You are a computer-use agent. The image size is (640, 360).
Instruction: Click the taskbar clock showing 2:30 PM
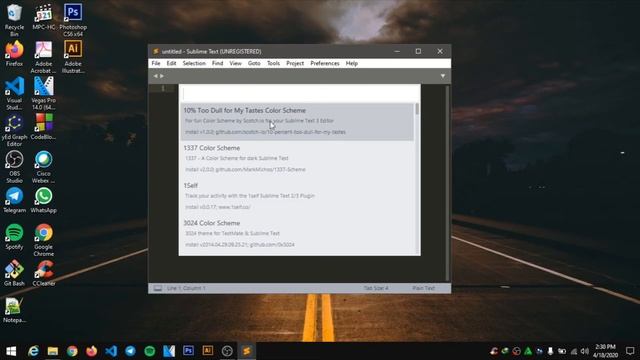click(x=605, y=351)
